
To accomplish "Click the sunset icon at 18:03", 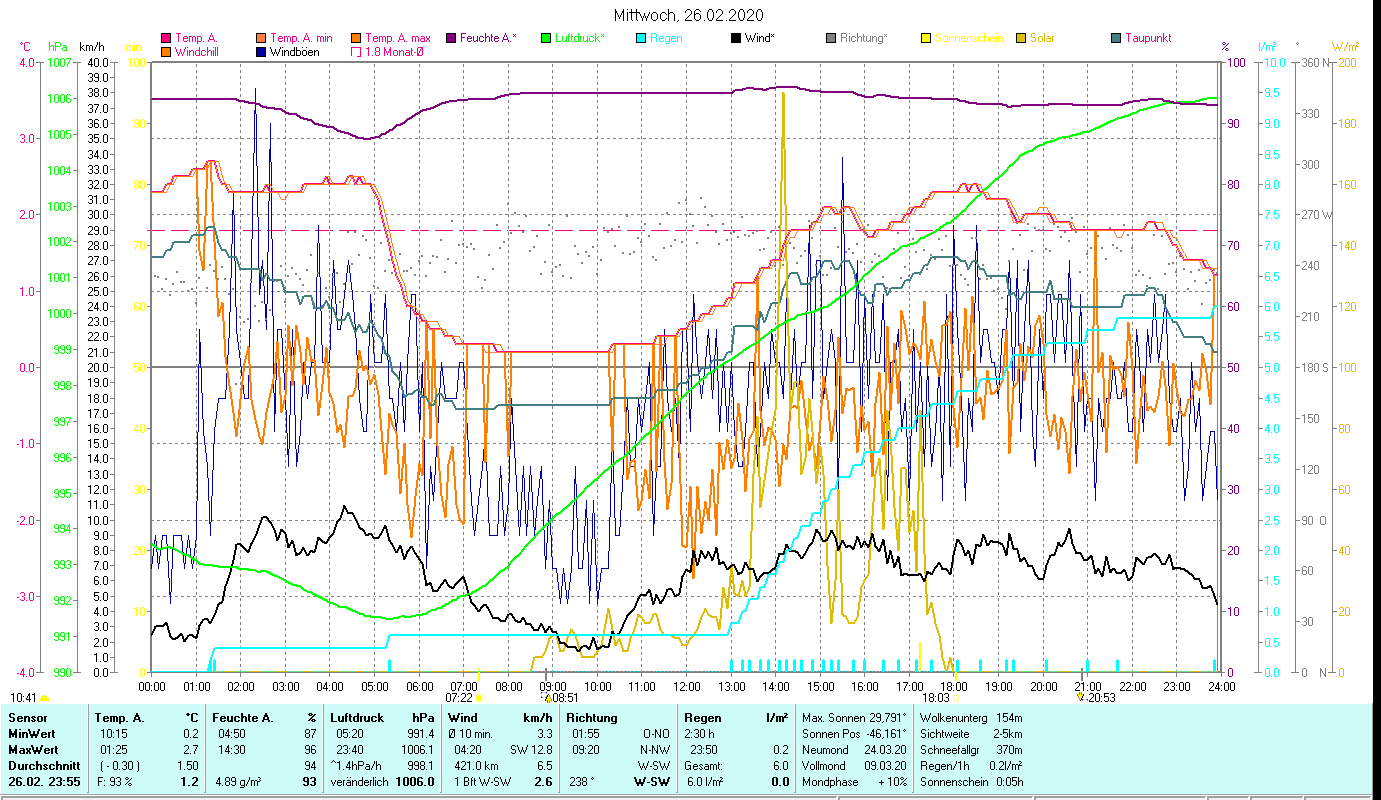I will (957, 698).
